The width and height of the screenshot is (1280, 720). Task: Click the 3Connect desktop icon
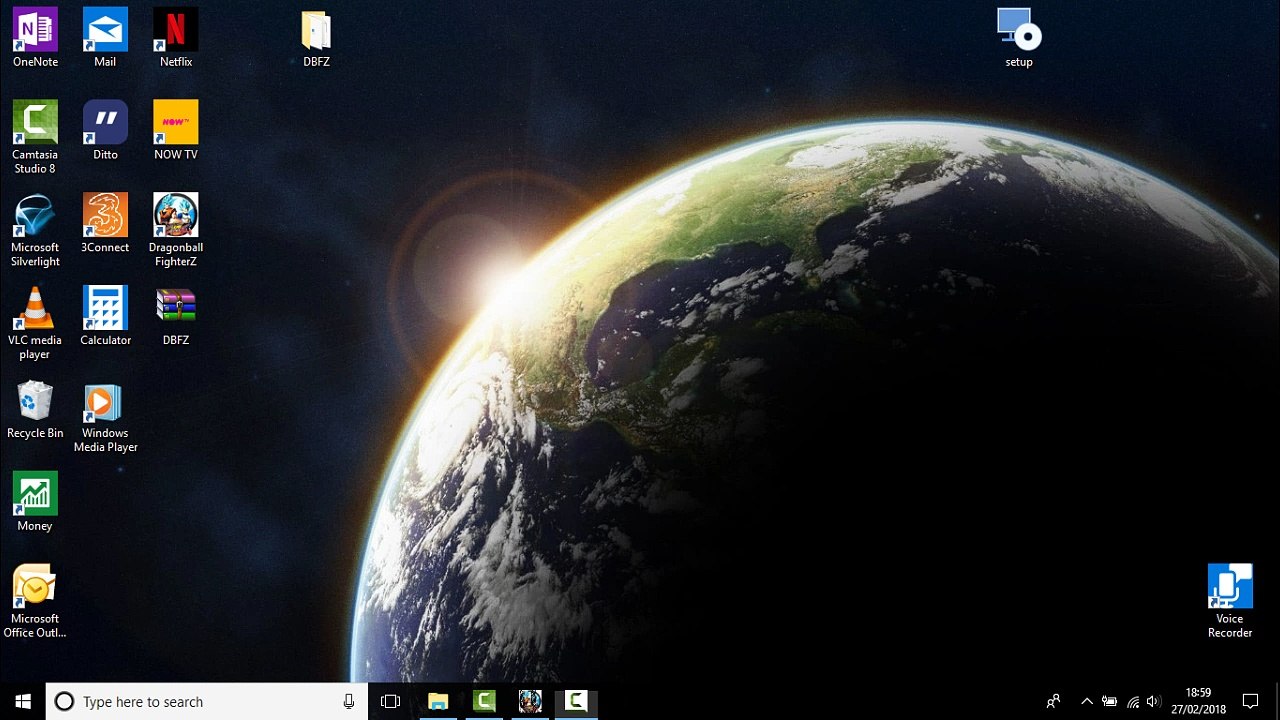point(105,224)
